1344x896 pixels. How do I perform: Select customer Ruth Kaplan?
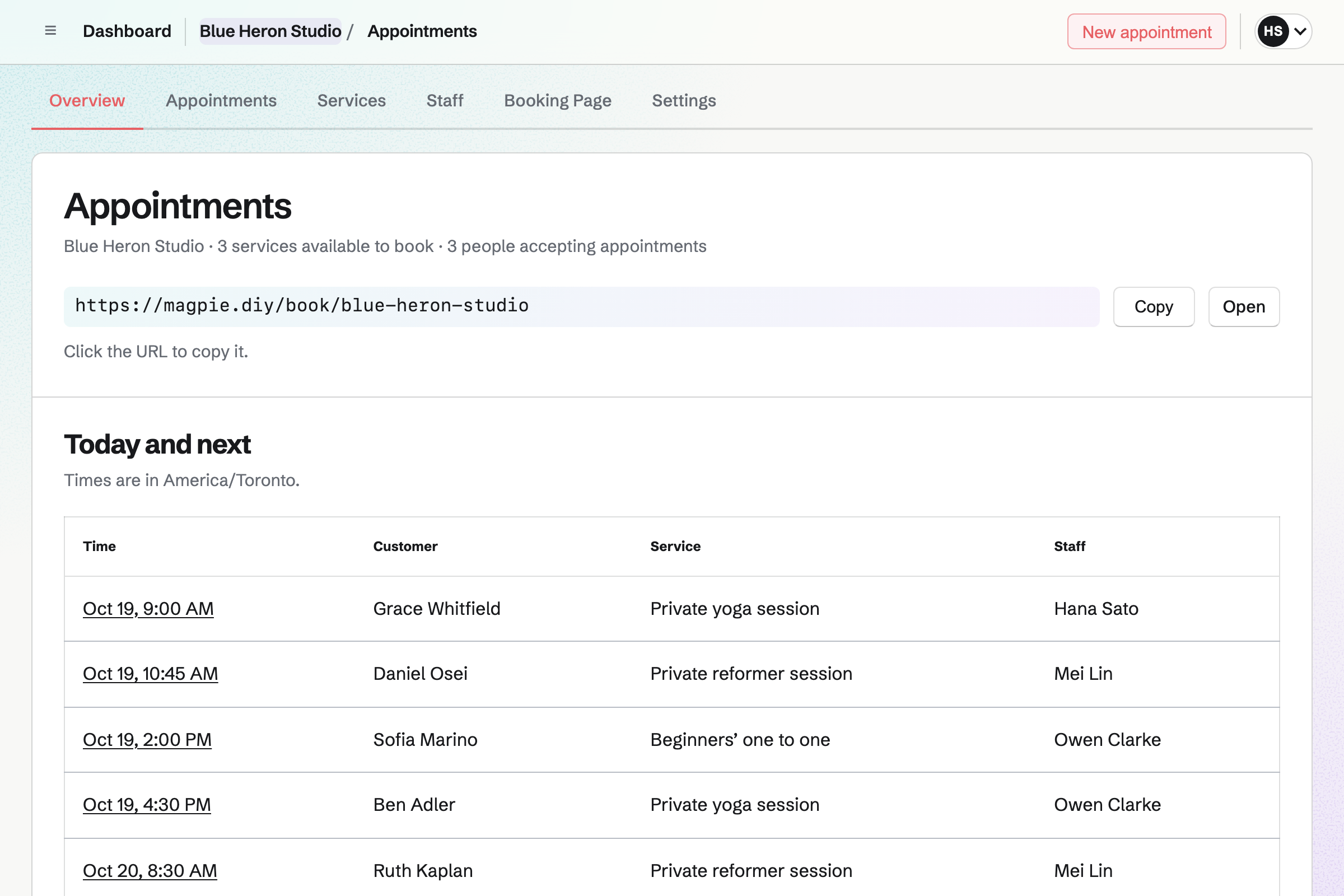[x=423, y=870]
